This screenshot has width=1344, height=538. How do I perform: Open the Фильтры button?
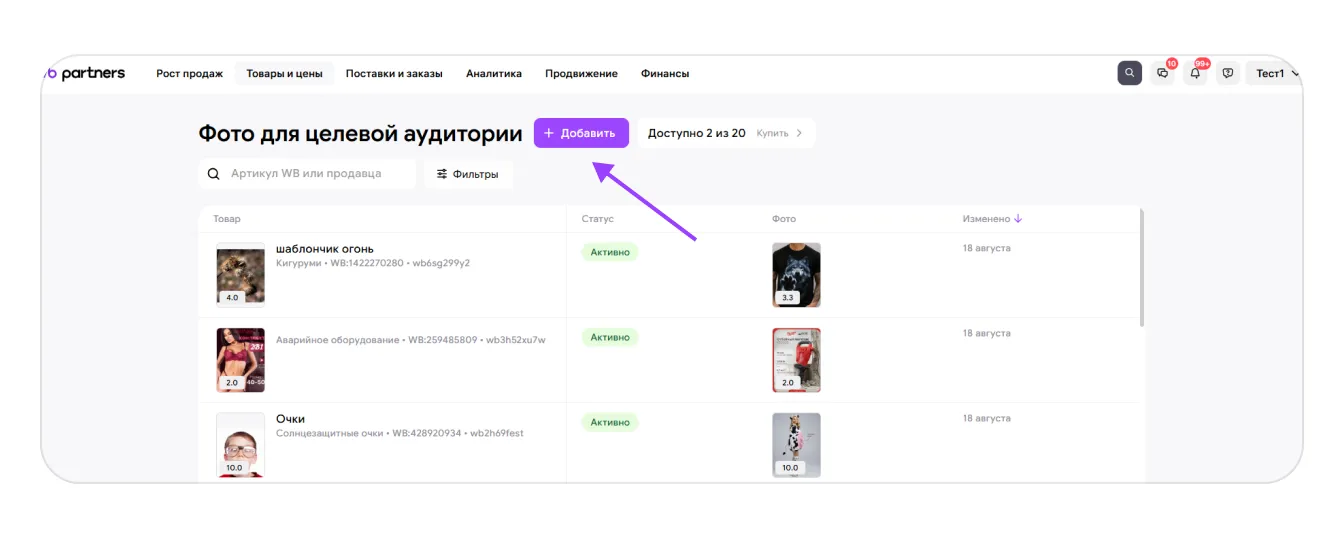click(468, 174)
